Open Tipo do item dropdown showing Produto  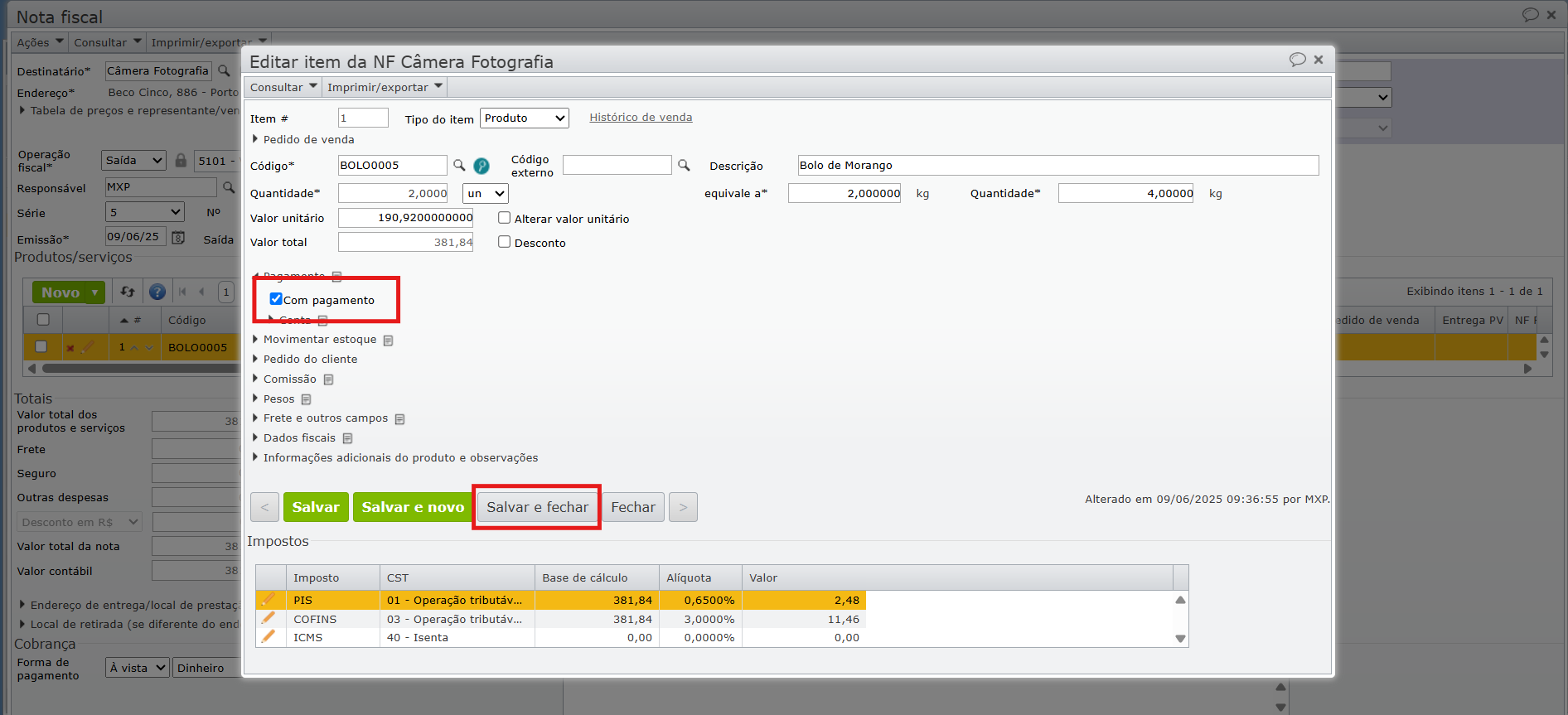click(525, 118)
